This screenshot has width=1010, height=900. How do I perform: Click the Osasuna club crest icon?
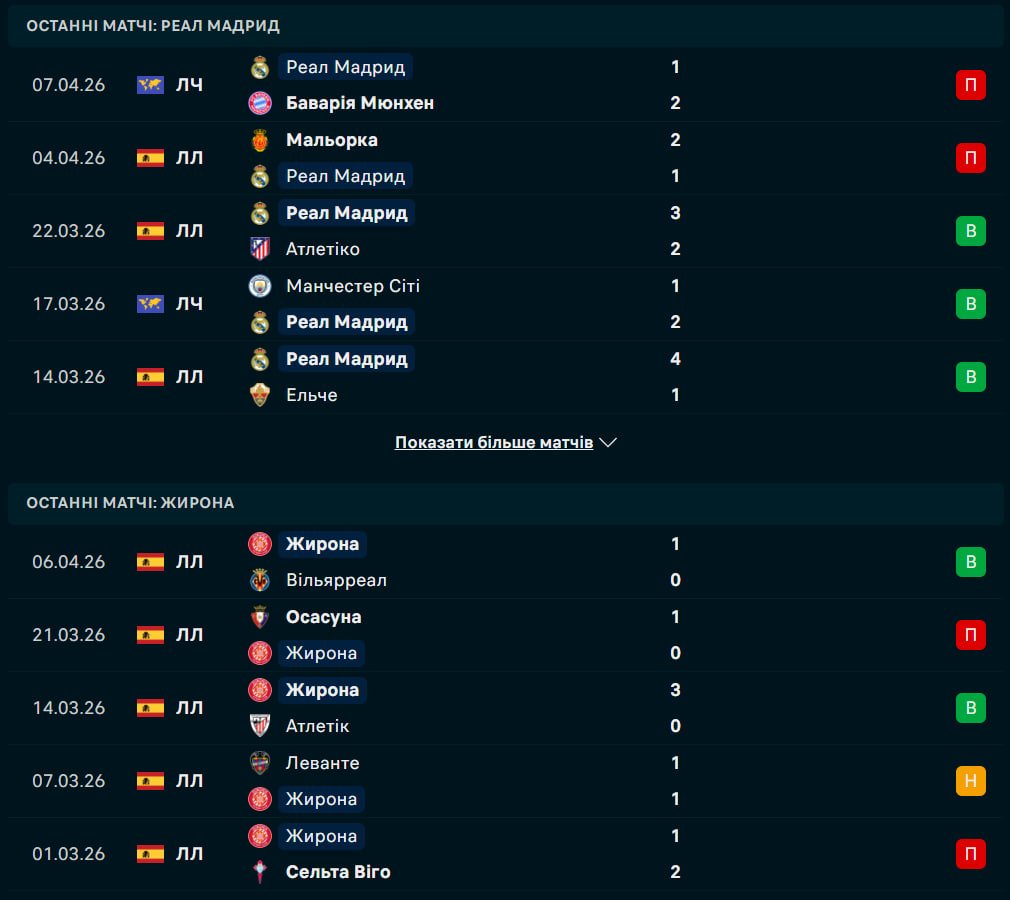260,617
